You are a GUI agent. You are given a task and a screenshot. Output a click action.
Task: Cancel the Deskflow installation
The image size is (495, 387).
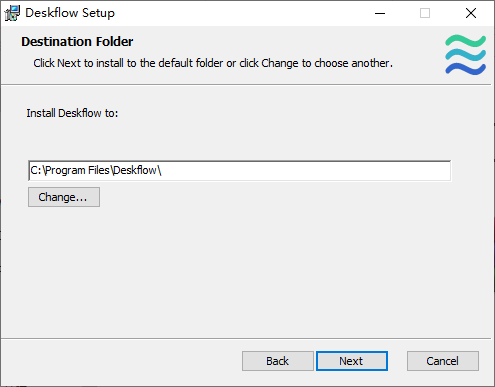(443, 361)
